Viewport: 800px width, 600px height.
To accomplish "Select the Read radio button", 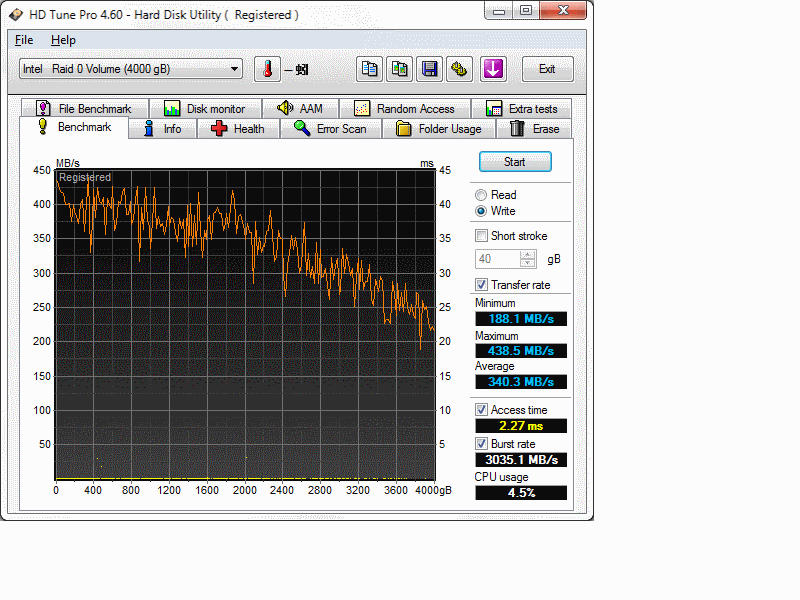I will point(481,195).
